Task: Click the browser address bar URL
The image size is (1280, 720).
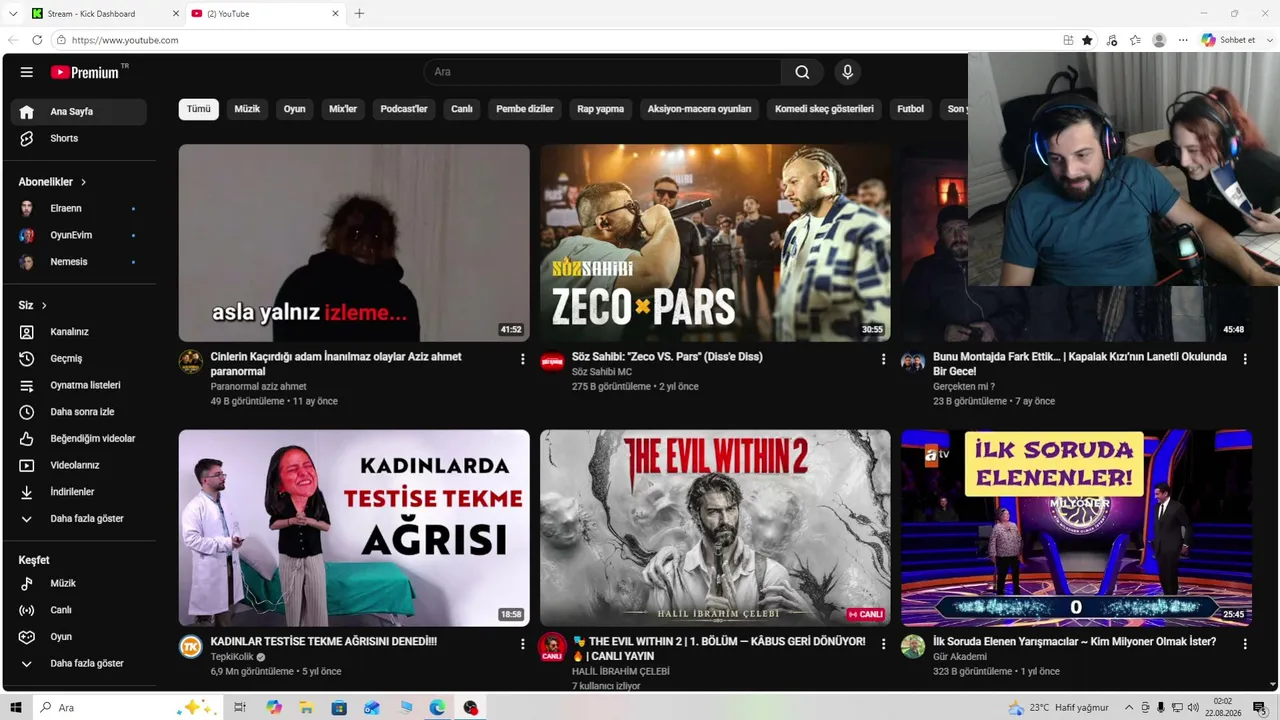Action: click(125, 40)
